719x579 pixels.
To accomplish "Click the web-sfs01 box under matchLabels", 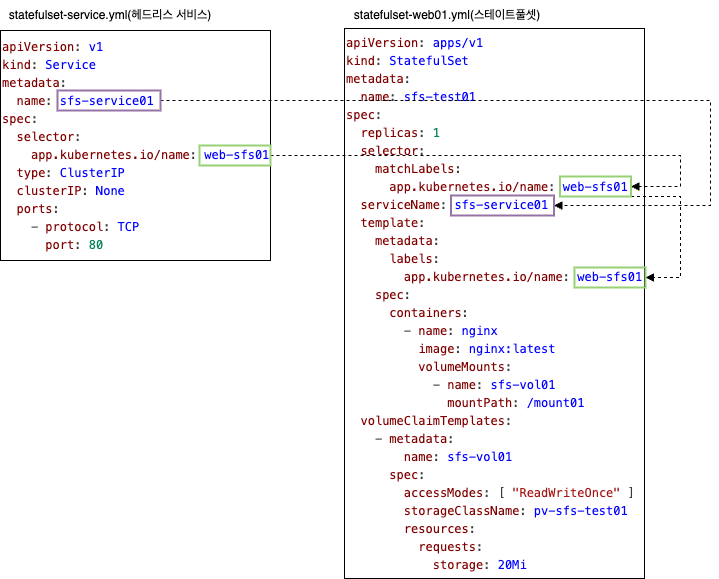I will pyautogui.click(x=595, y=186).
